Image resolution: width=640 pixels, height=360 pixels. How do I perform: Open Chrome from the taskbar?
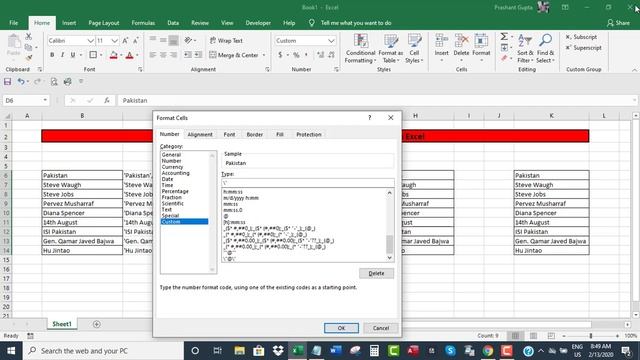point(487,351)
